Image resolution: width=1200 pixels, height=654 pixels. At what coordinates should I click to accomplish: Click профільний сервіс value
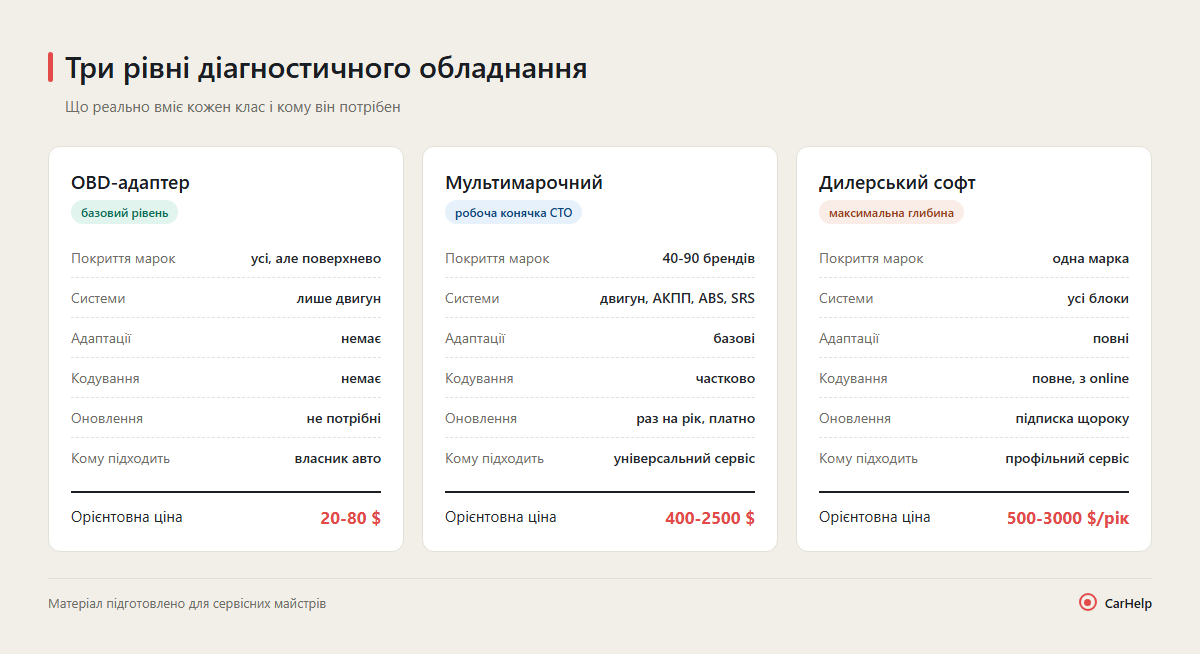(1067, 458)
